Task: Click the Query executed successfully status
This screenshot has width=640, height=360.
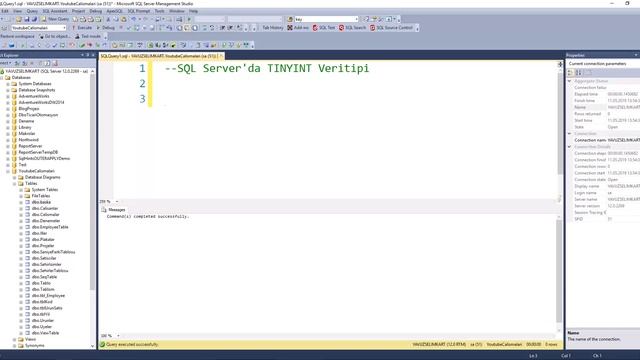Action: pyautogui.click(x=132, y=344)
